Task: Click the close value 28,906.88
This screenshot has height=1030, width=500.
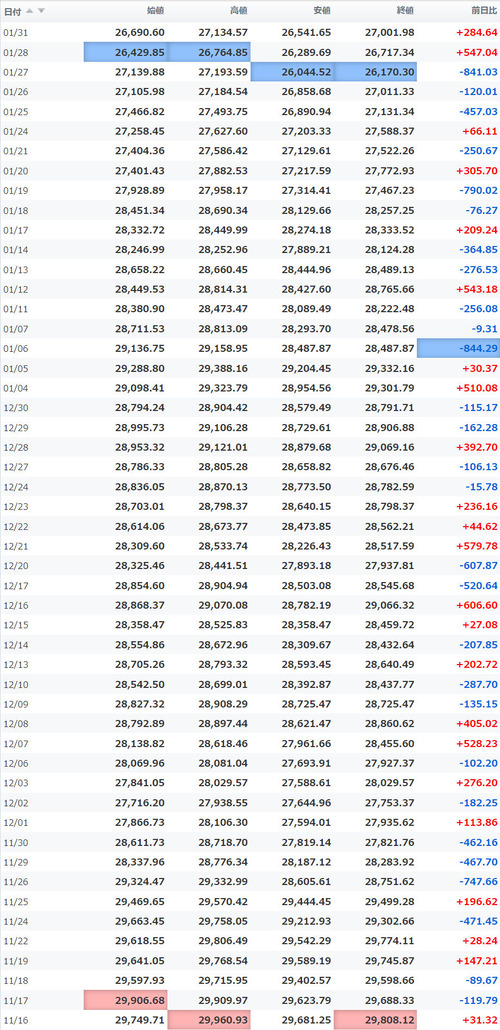Action: [390, 428]
